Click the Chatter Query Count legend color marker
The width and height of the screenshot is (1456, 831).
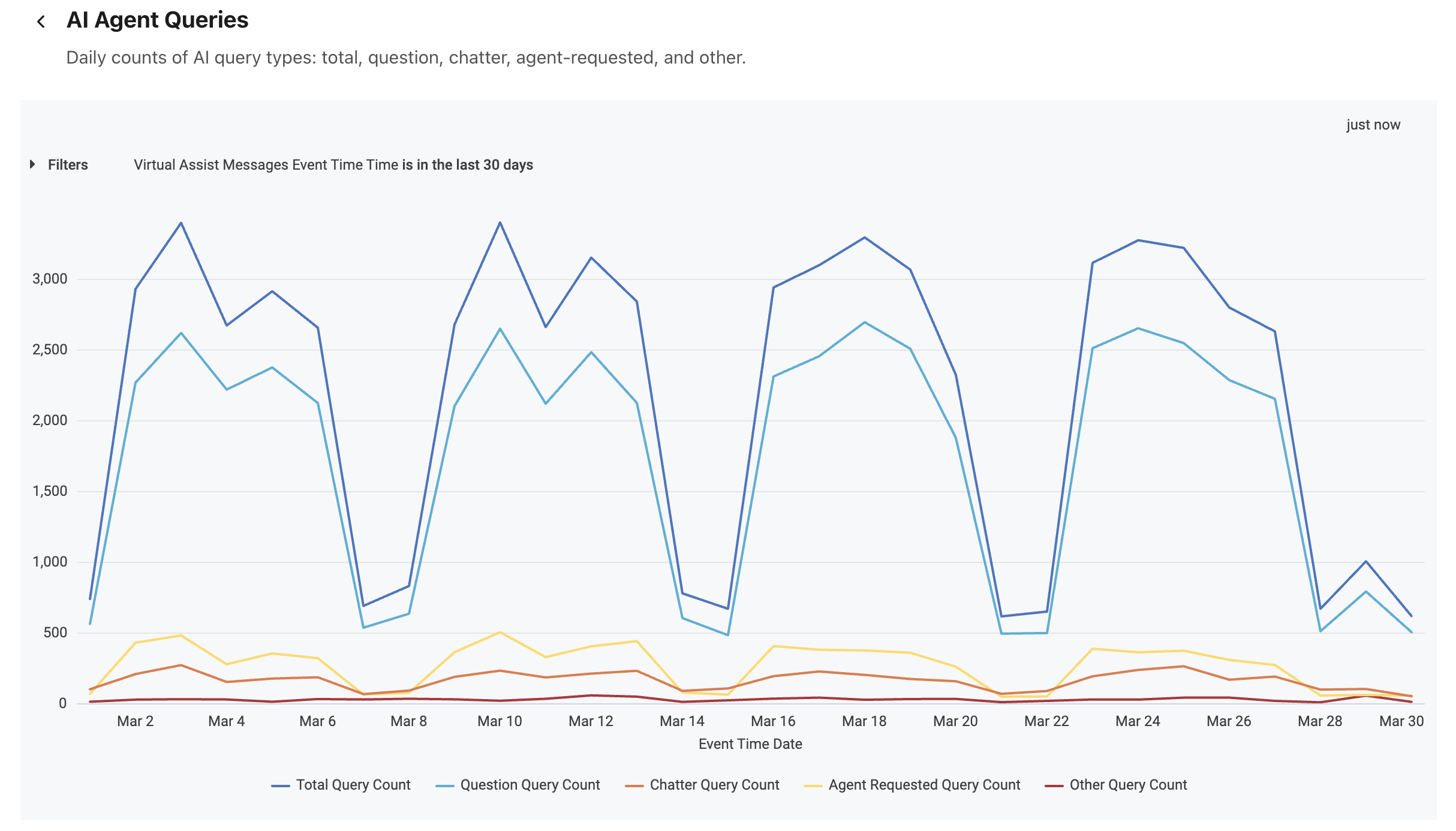[634, 784]
